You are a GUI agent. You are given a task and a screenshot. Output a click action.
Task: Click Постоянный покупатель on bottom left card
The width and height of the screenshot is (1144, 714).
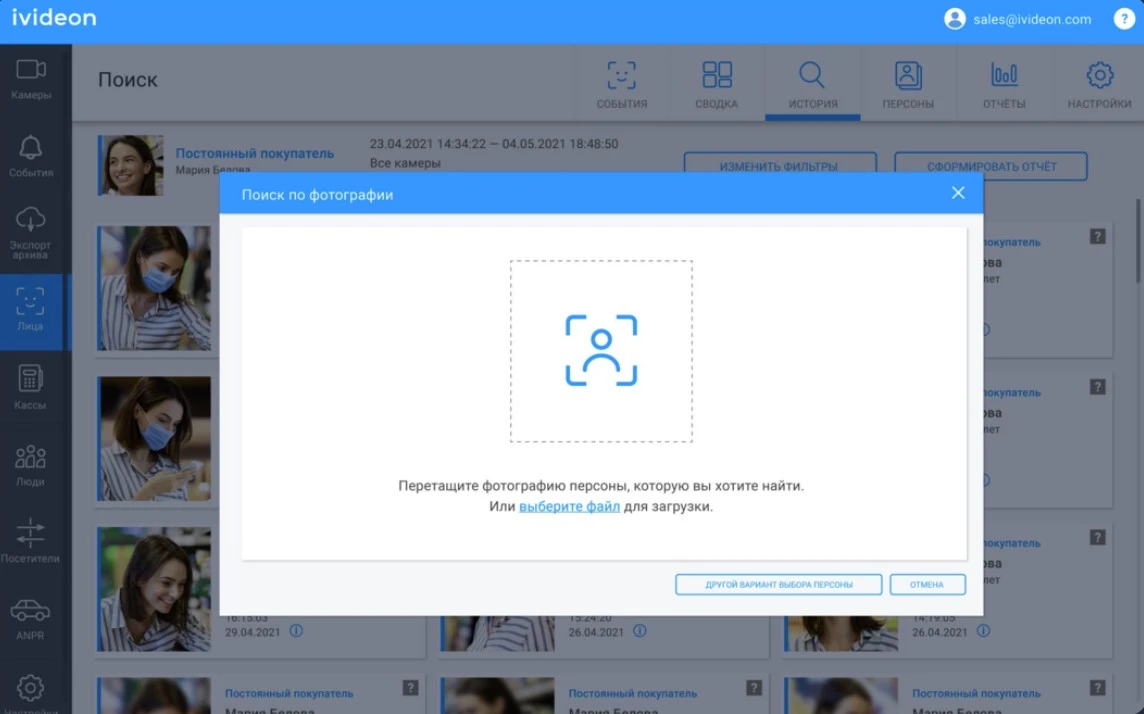[289, 694]
